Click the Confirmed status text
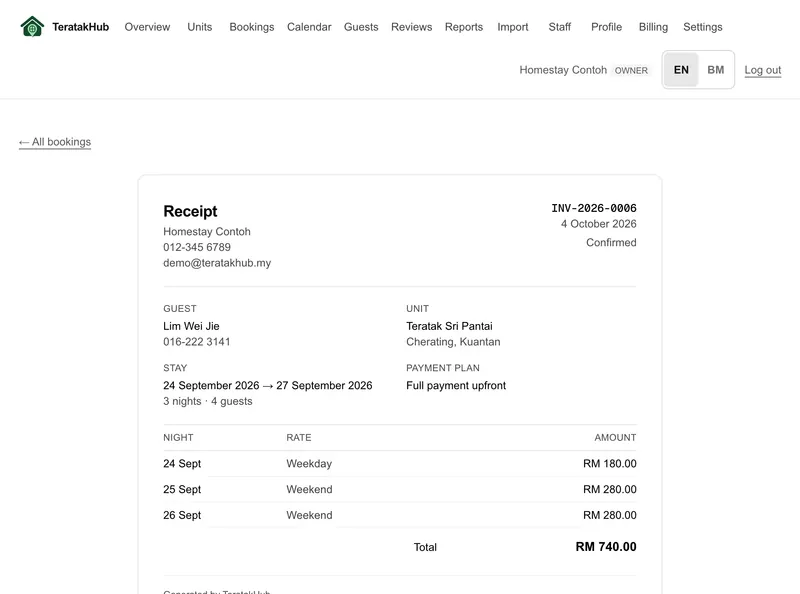 pyautogui.click(x=611, y=242)
